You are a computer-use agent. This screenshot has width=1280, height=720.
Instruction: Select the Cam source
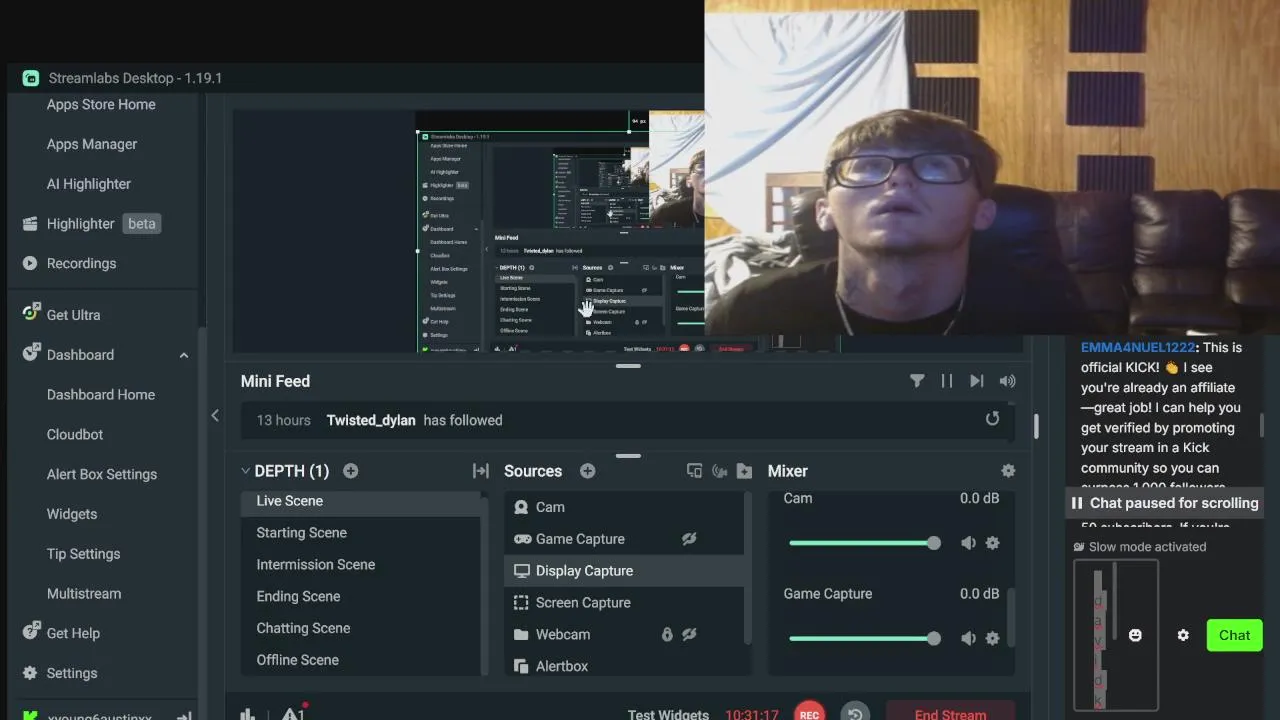[625, 508]
